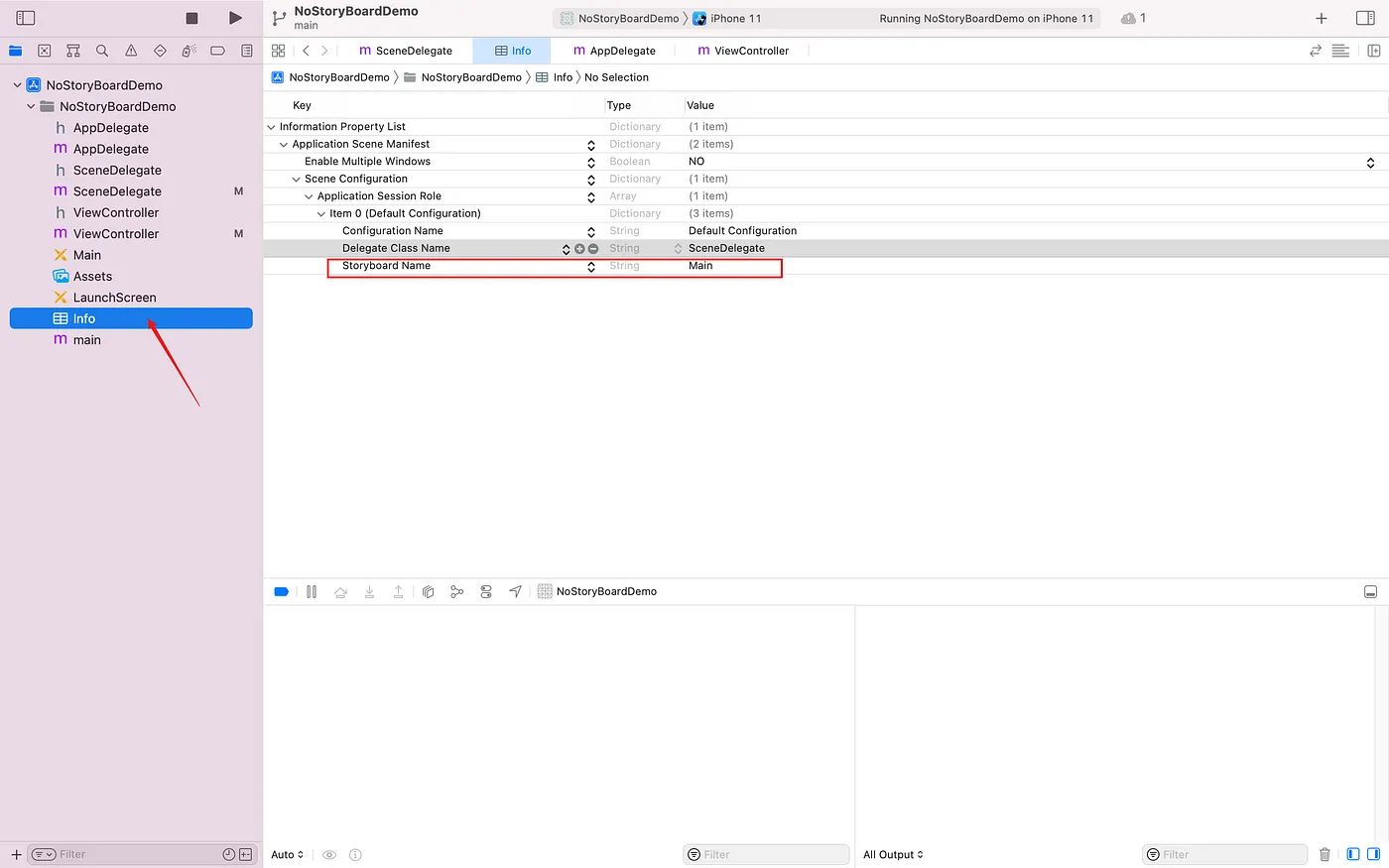Choose the iPhone 11 run destination
Viewport: 1389px width, 868px height.
coord(727,18)
